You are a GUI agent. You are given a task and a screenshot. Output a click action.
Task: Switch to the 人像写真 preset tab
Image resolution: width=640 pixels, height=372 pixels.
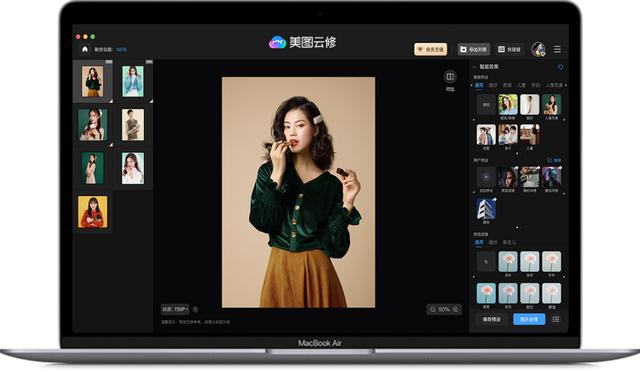pos(554,85)
